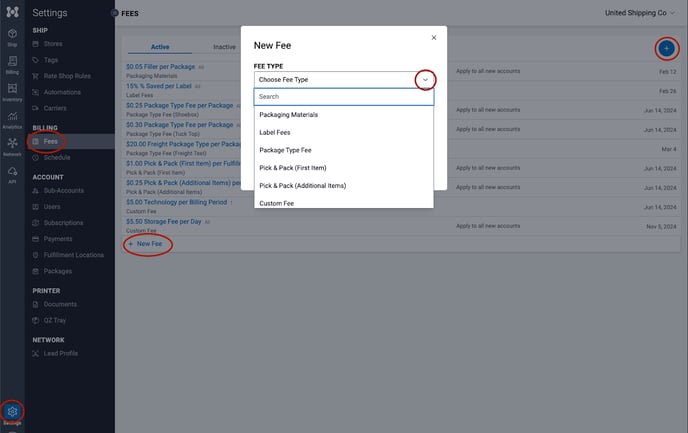
Task: Switch to the Inactive tab
Action: (x=224, y=47)
